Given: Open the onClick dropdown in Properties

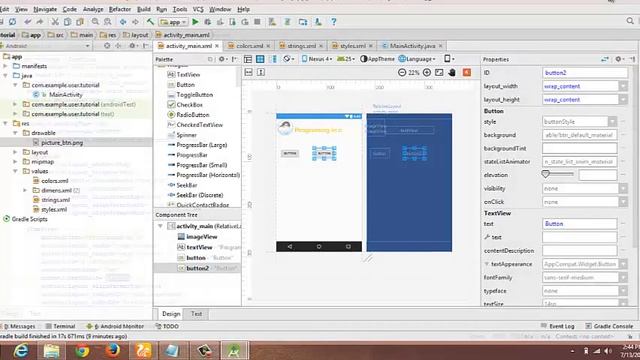Looking at the screenshot, I should [x=623, y=202].
